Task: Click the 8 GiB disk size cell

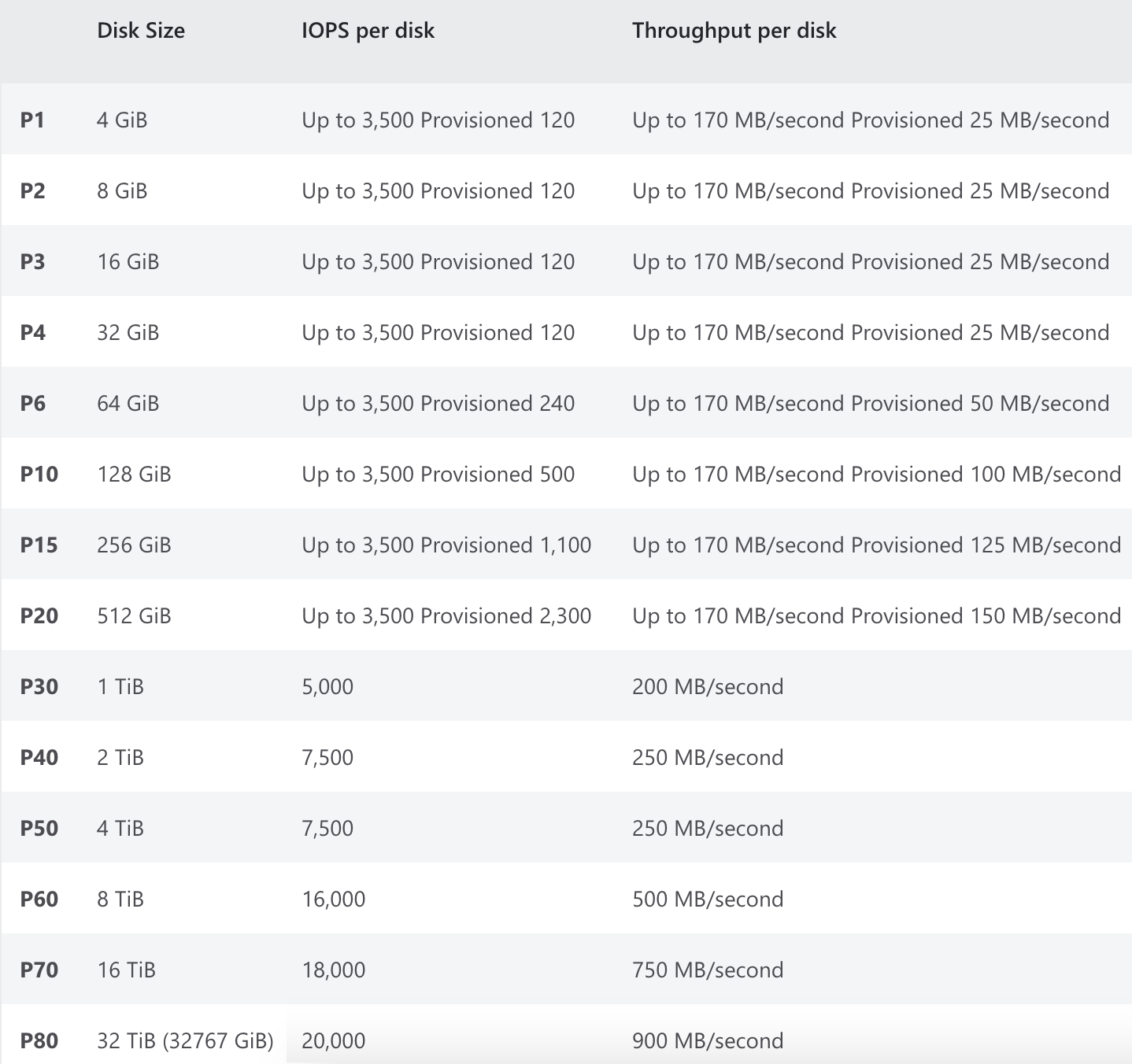Action: [122, 191]
